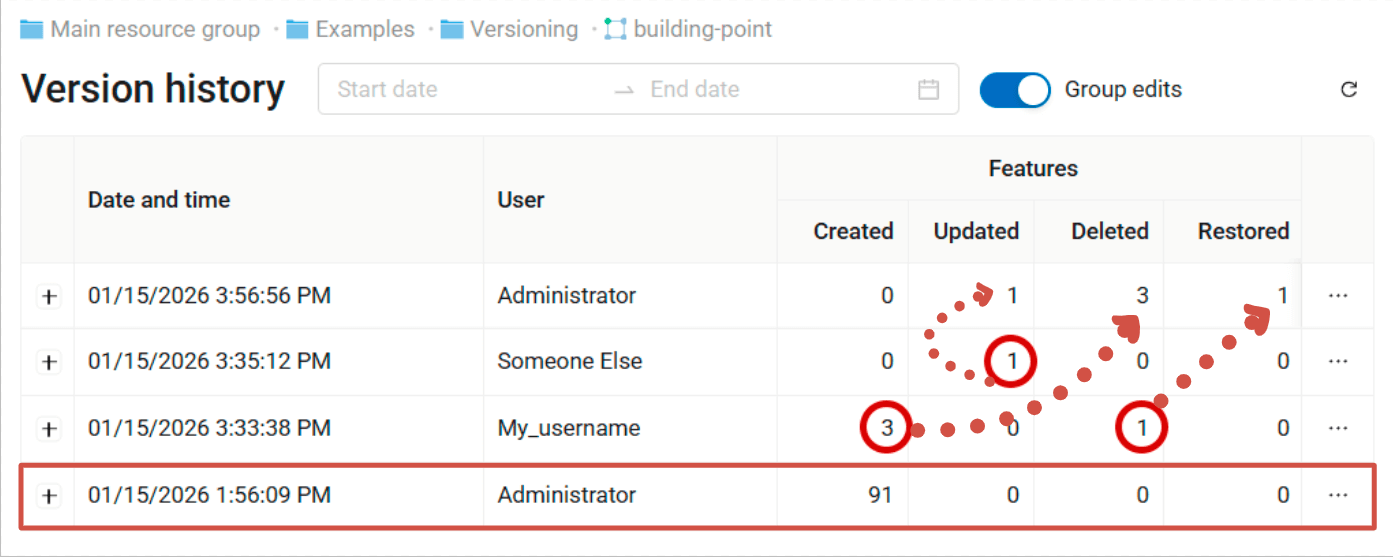The width and height of the screenshot is (1393, 557).
Task: Open more options for Someone Else row
Action: (x=1338, y=362)
